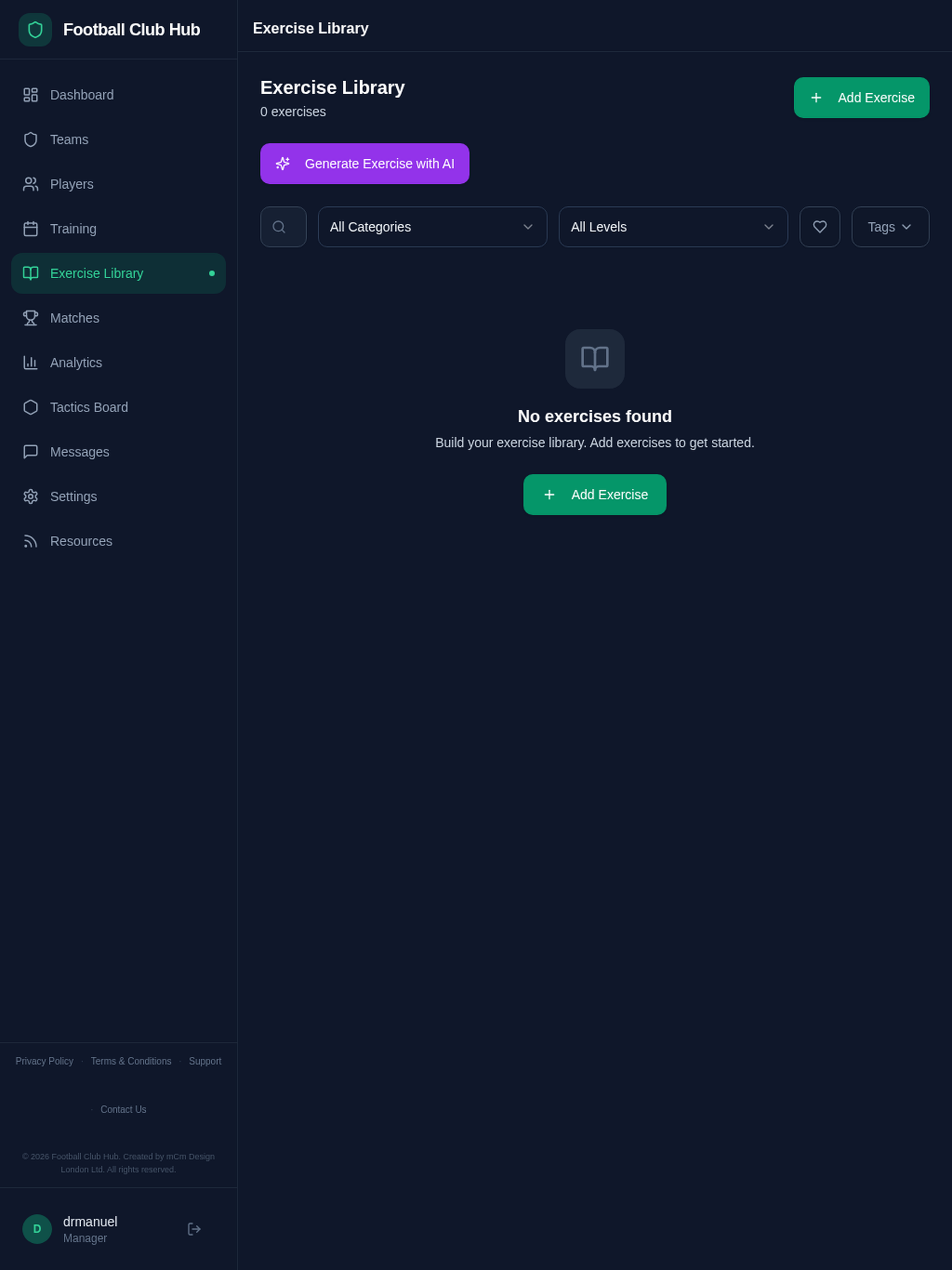The width and height of the screenshot is (952, 1270).
Task: Click the Contact Us link
Action: [x=123, y=1109]
